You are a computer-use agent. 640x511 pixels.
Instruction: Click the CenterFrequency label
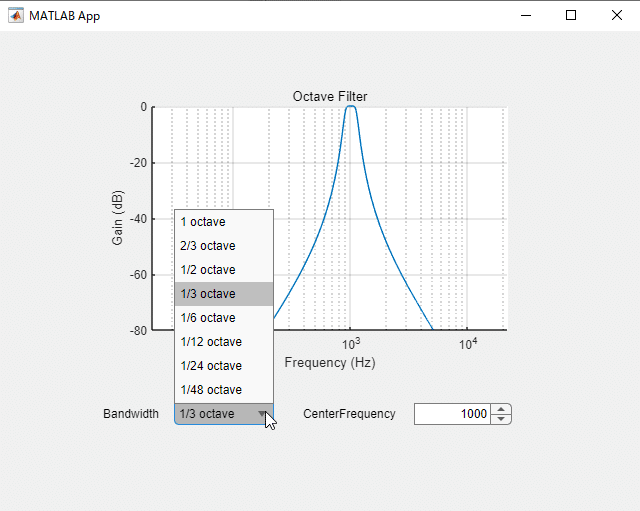(x=349, y=414)
